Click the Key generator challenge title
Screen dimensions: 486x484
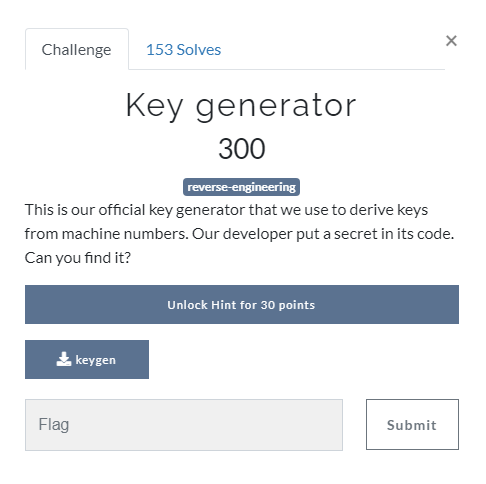[241, 106]
